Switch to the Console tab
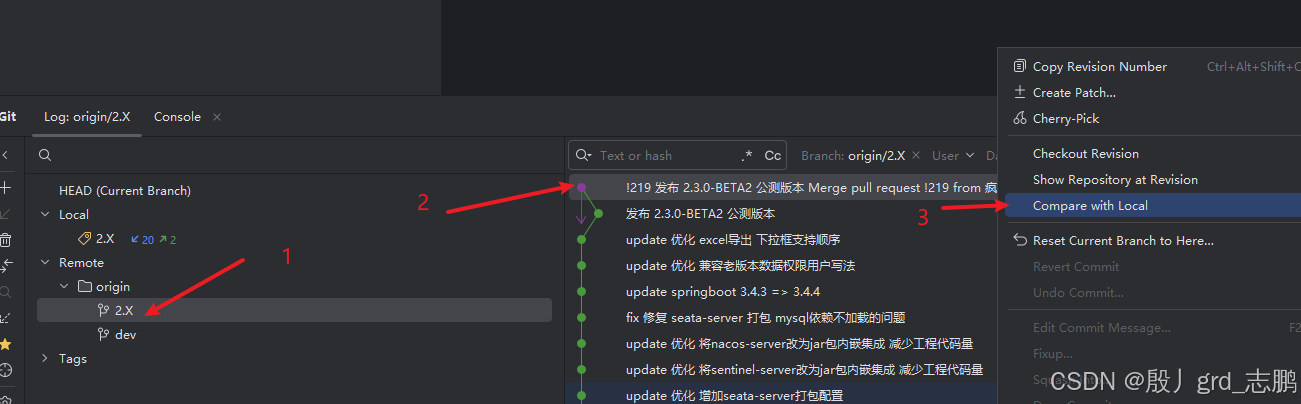Viewport: 1301px width, 404px height. pyautogui.click(x=177, y=117)
